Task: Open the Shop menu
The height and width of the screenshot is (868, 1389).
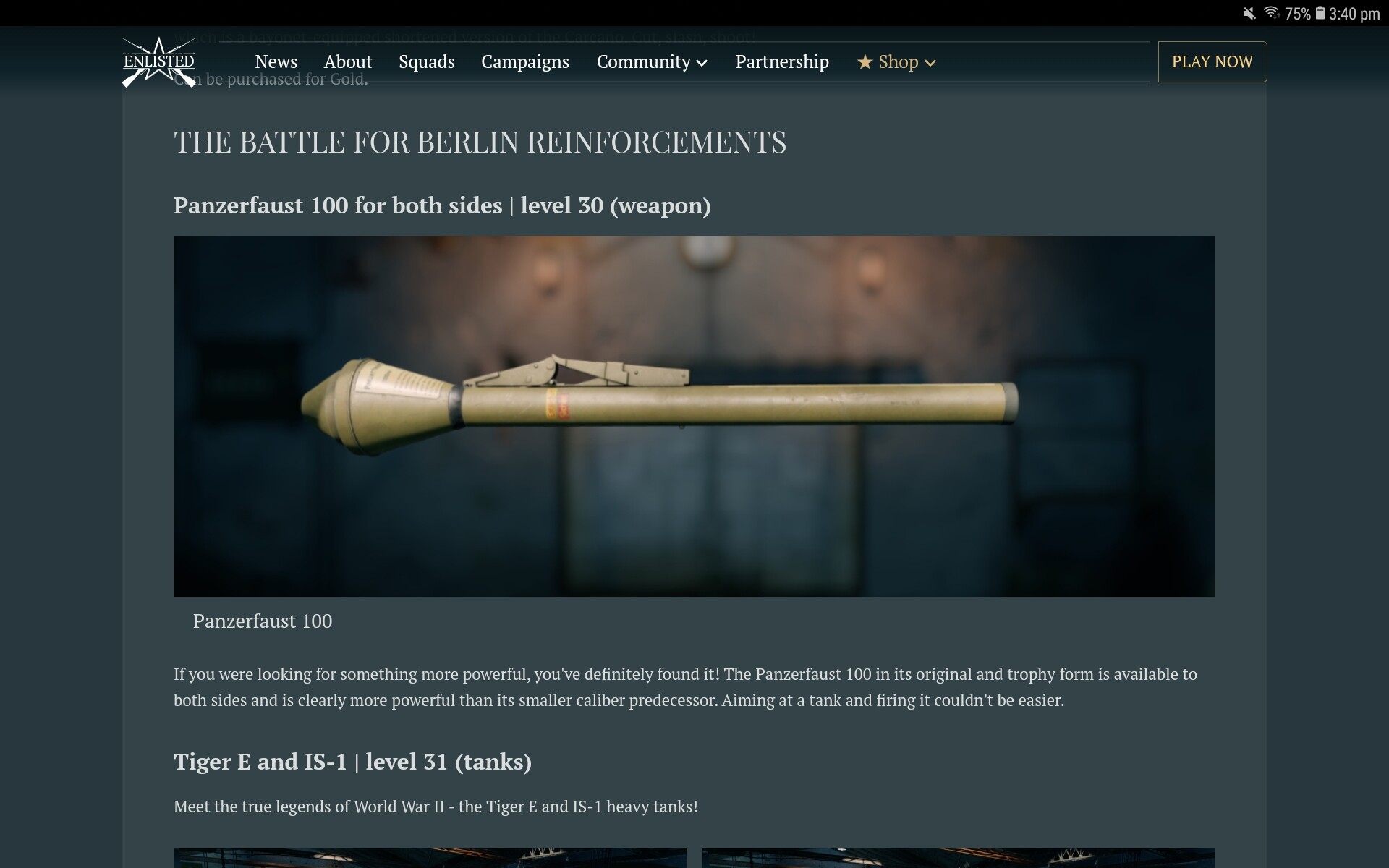Action: 897,61
